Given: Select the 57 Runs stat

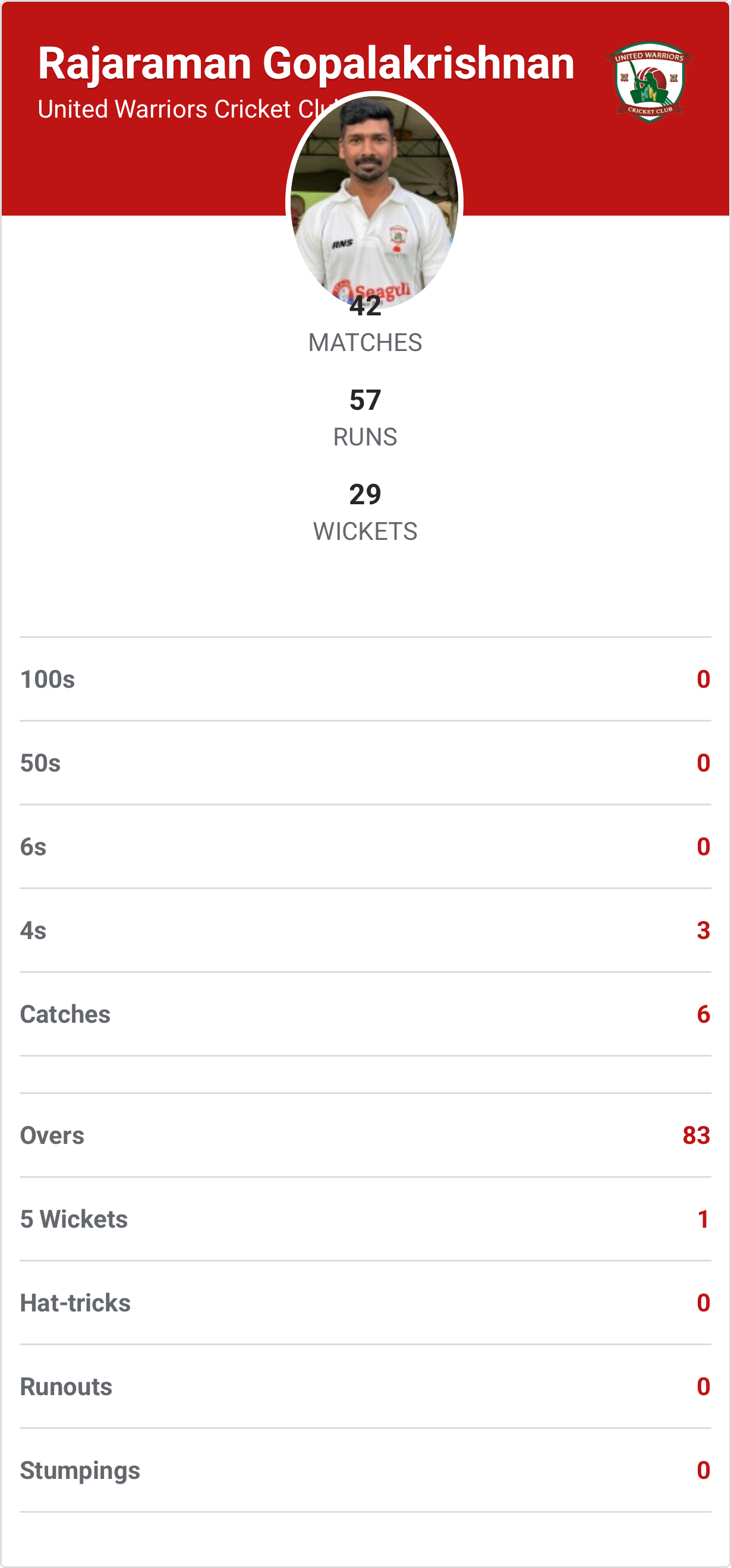Looking at the screenshot, I should tap(365, 418).
